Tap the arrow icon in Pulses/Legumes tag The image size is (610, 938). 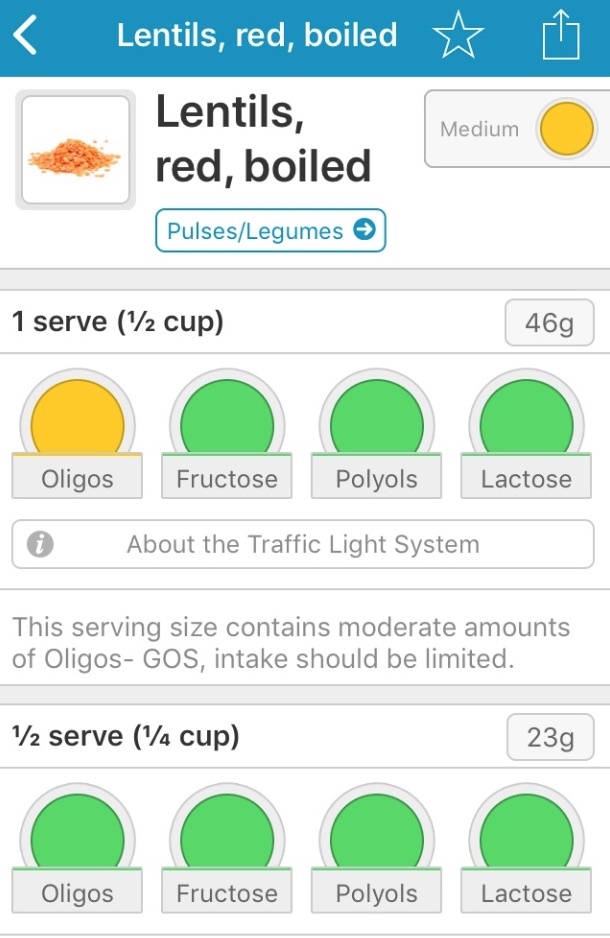coord(364,229)
